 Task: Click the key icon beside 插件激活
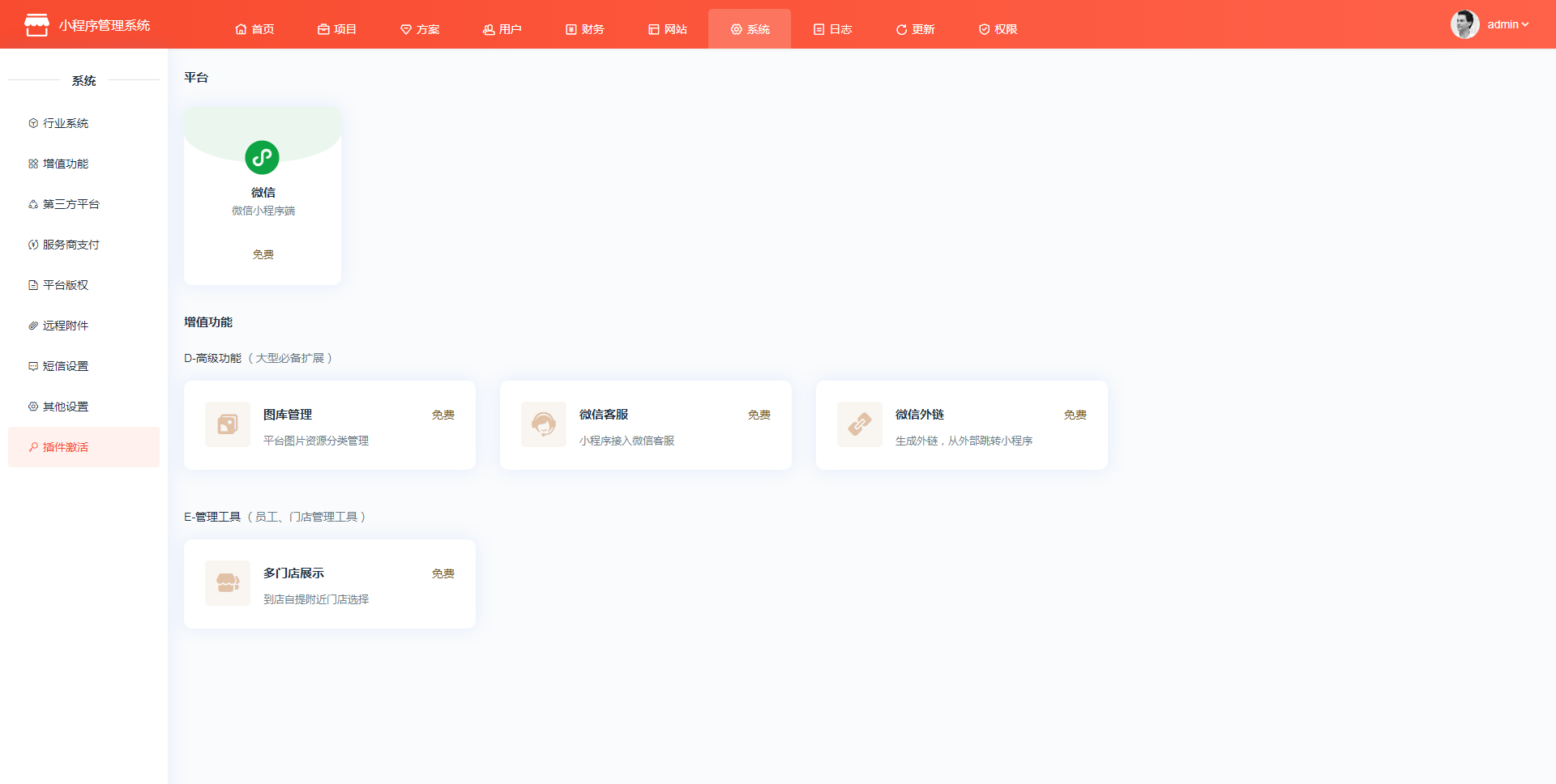[33, 447]
